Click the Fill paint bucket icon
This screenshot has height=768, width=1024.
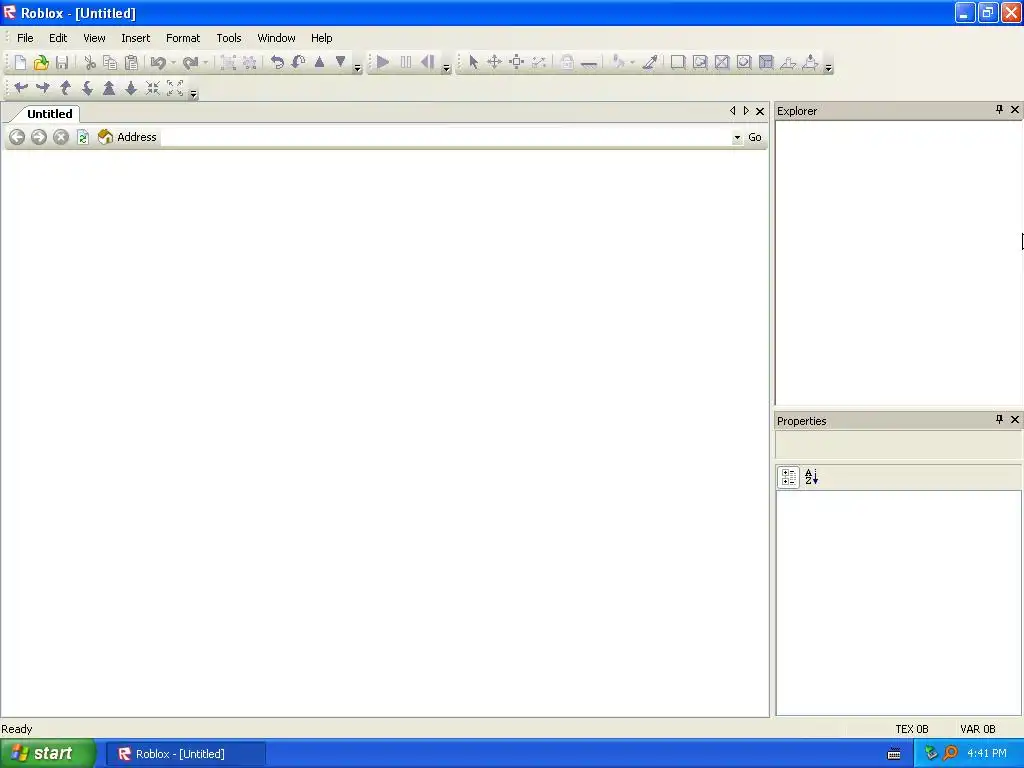tap(618, 63)
